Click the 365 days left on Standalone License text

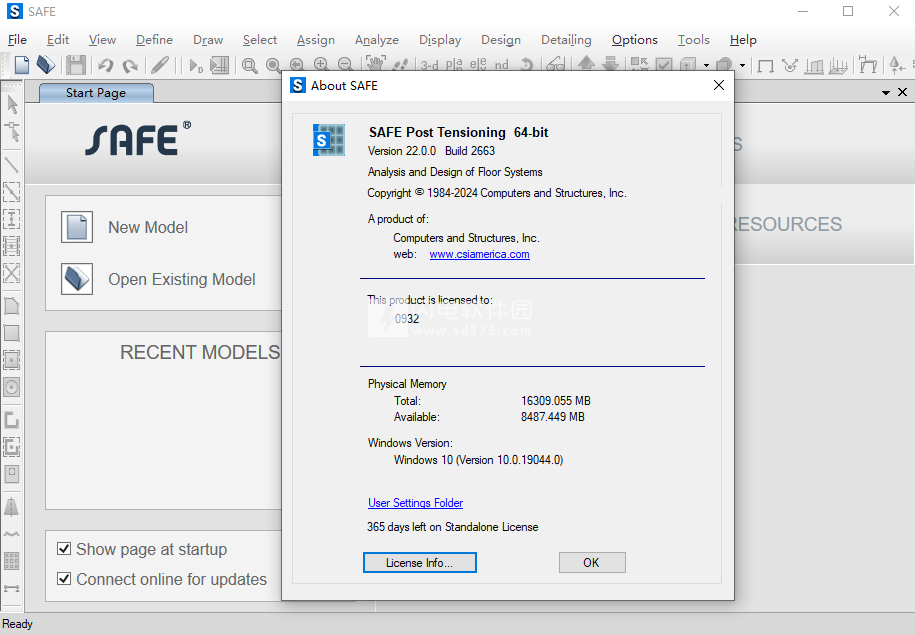point(452,527)
